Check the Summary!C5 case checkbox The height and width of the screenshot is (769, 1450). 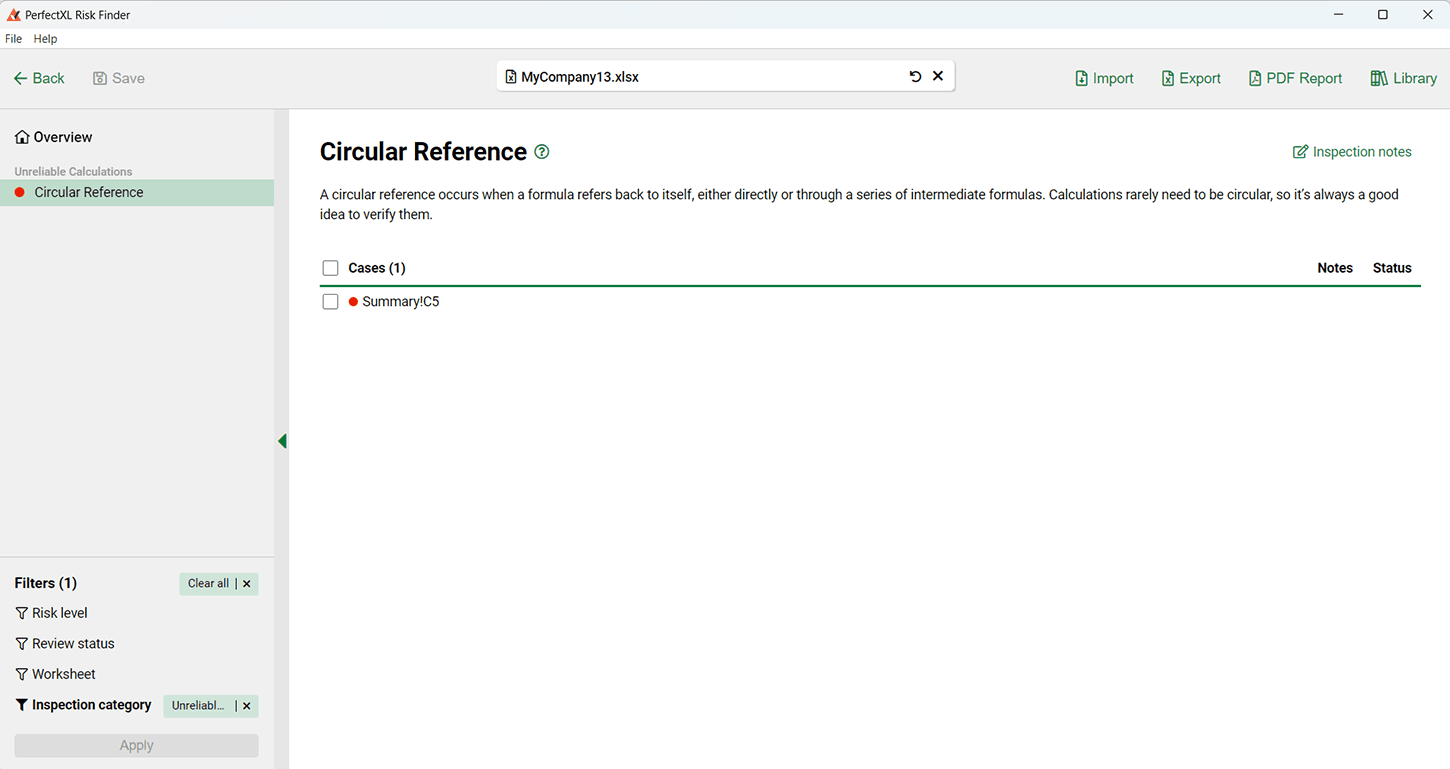(330, 301)
